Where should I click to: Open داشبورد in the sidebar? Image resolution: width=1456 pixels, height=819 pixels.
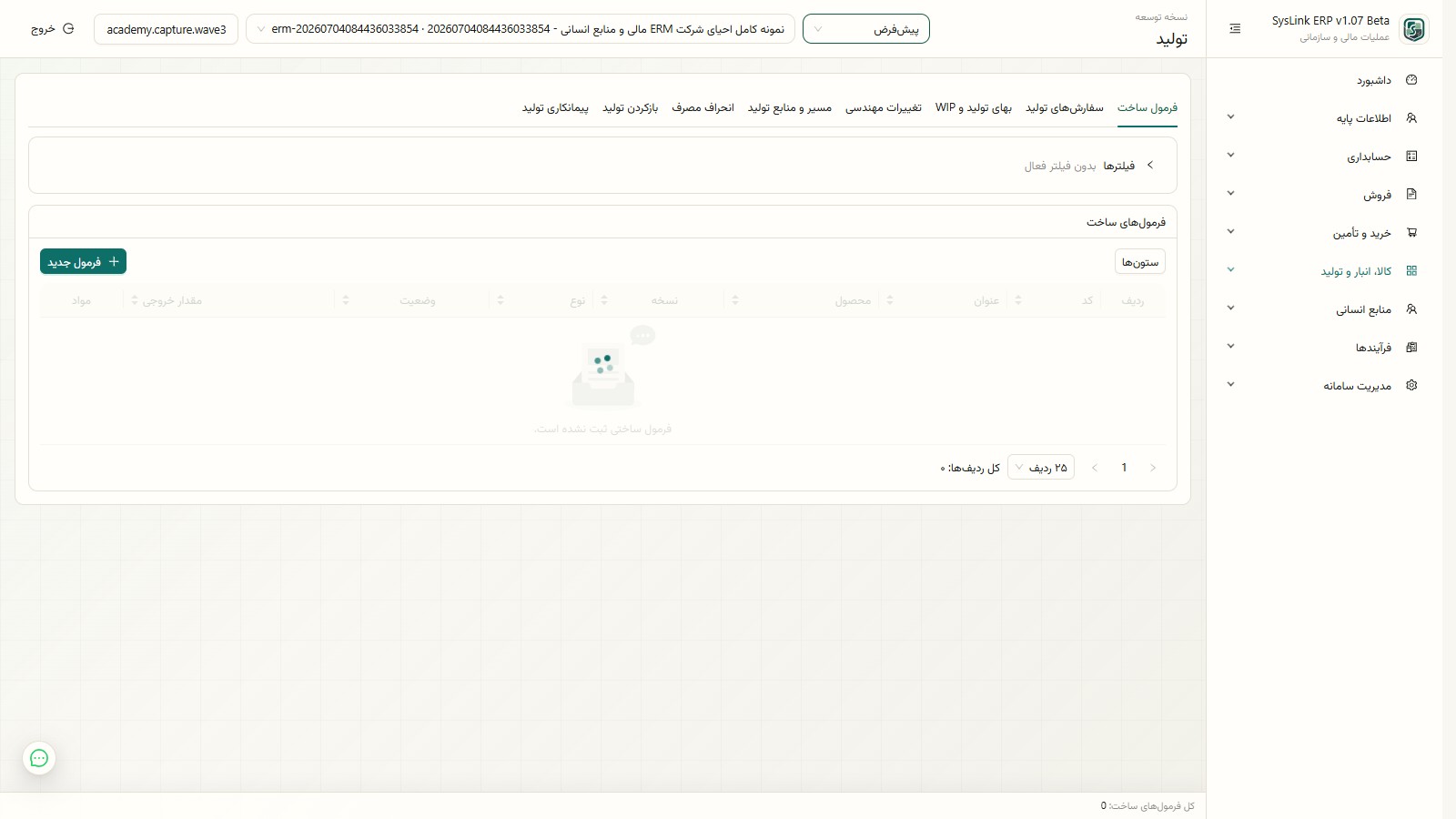pyautogui.click(x=1374, y=80)
